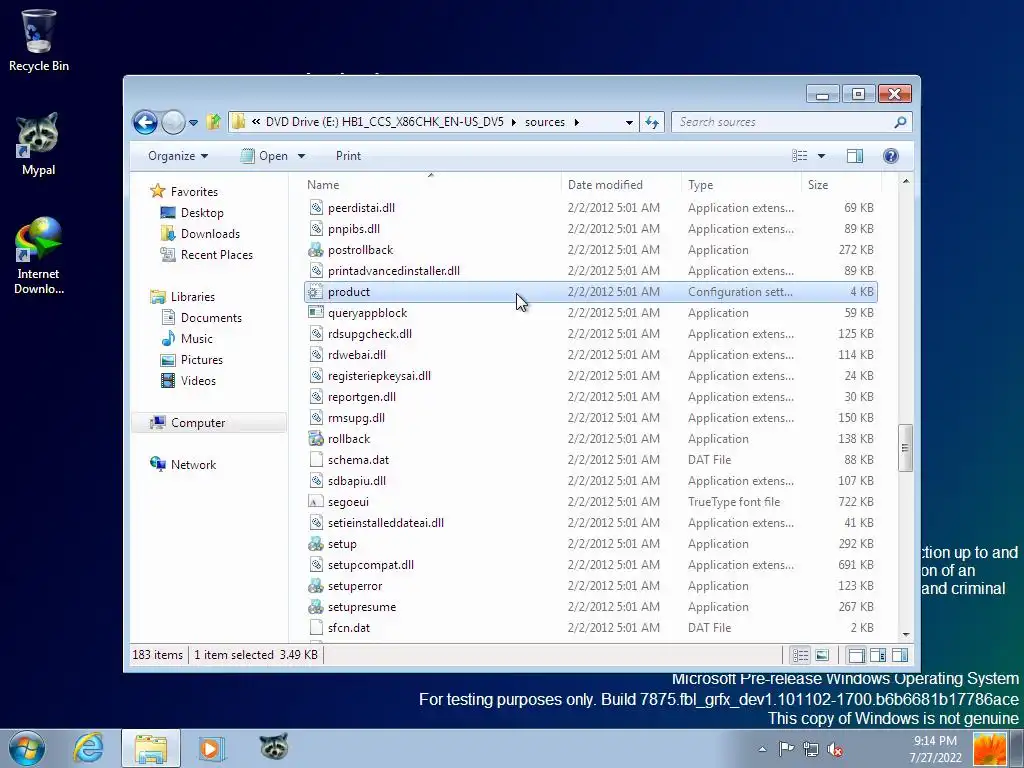This screenshot has height=768, width=1024.
Task: Select the queryappblock application icon
Action: click(x=316, y=313)
